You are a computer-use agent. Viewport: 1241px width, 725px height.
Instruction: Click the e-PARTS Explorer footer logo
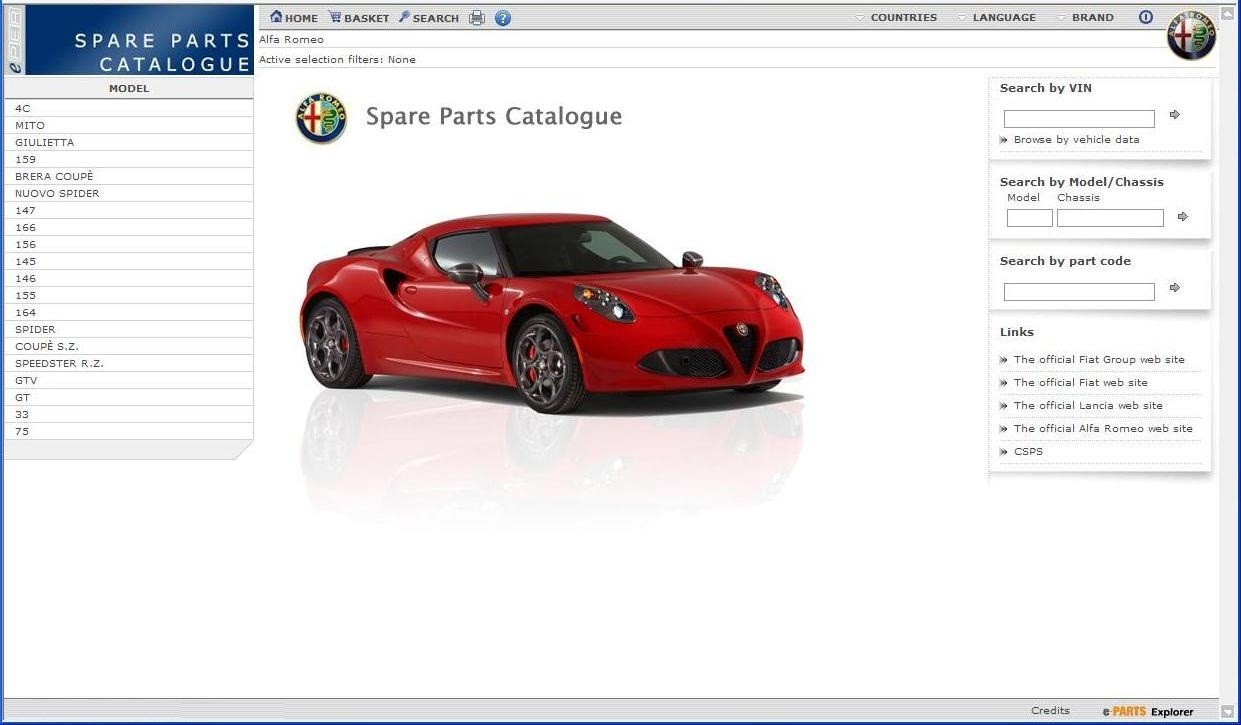coord(1148,712)
